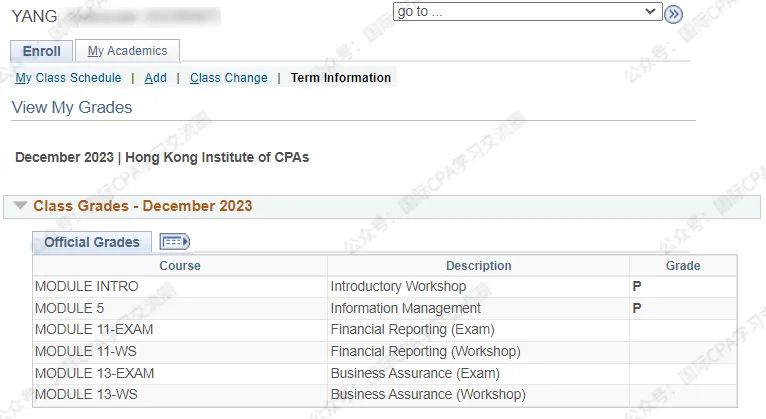The width and height of the screenshot is (766, 419).
Task: Click the Description column header
Action: 478,266
